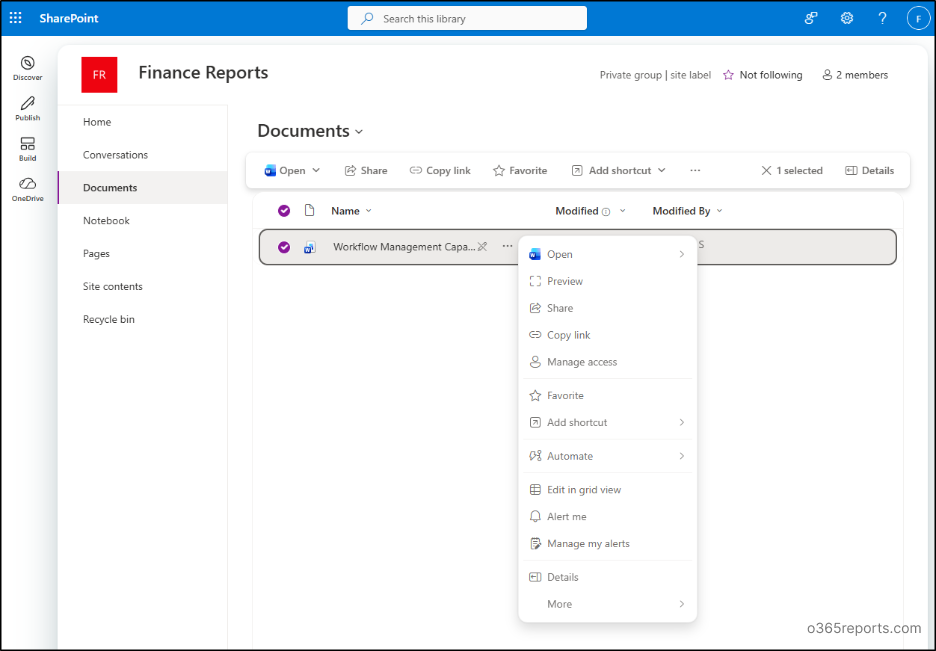
Task: Open Recycle bin in site navigation
Action: click(x=109, y=320)
